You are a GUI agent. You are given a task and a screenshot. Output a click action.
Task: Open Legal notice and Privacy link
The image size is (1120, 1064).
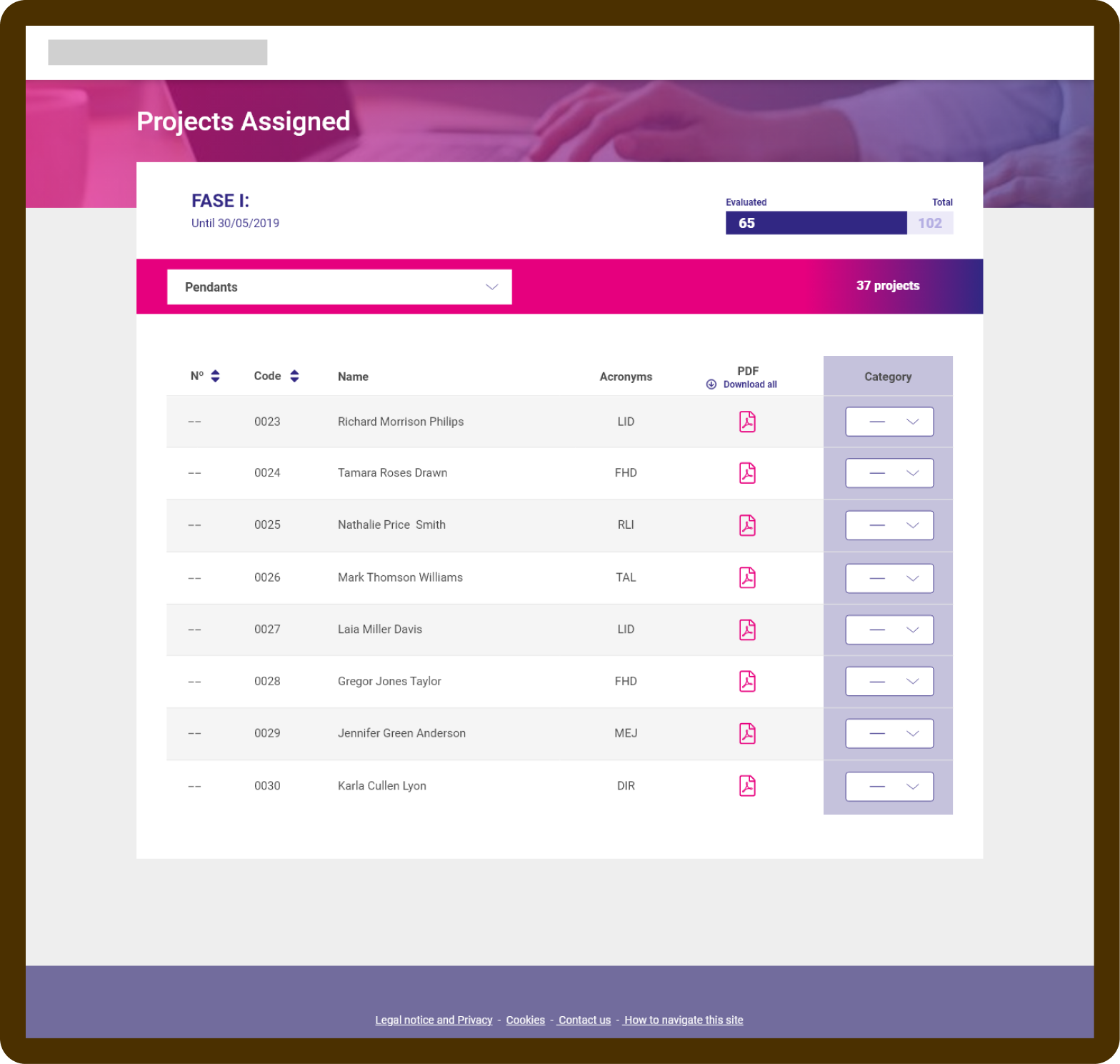434,1020
